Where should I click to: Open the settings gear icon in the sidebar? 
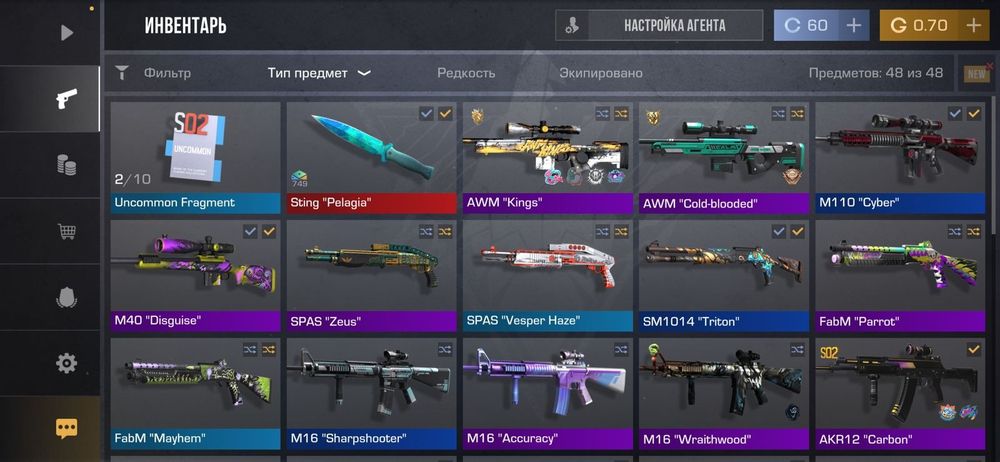66,363
